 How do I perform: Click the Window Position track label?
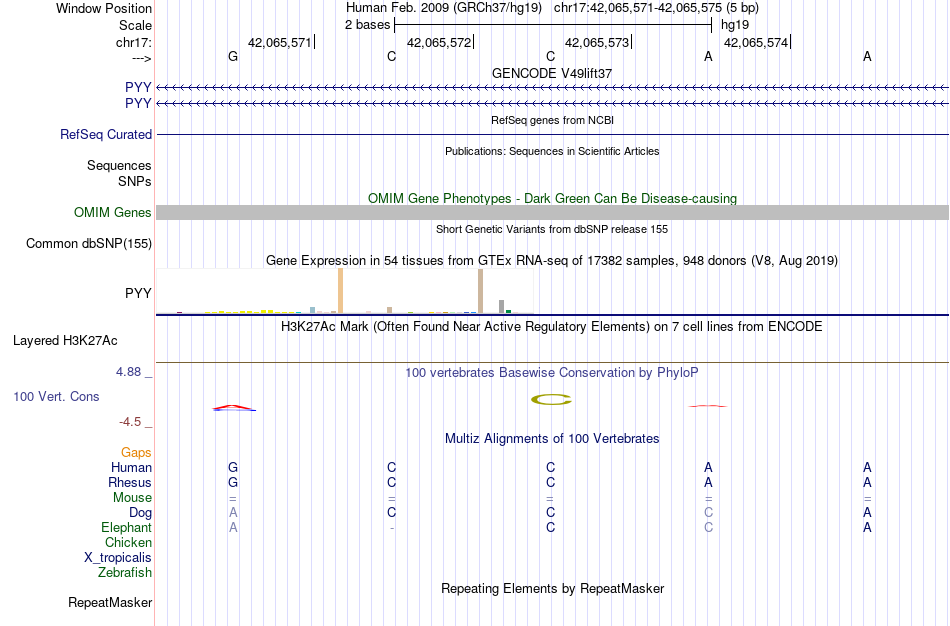(x=104, y=8)
